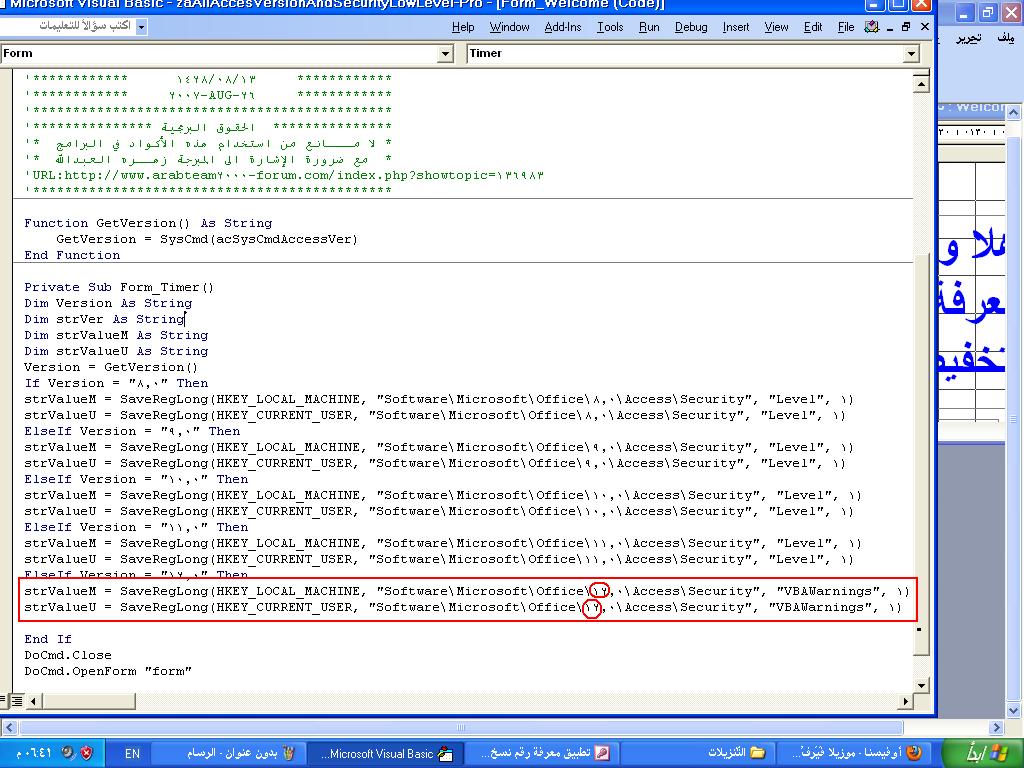Switch to Microsoft Visual Basic taskbar button
This screenshot has height=768, width=1024.
(x=386, y=753)
